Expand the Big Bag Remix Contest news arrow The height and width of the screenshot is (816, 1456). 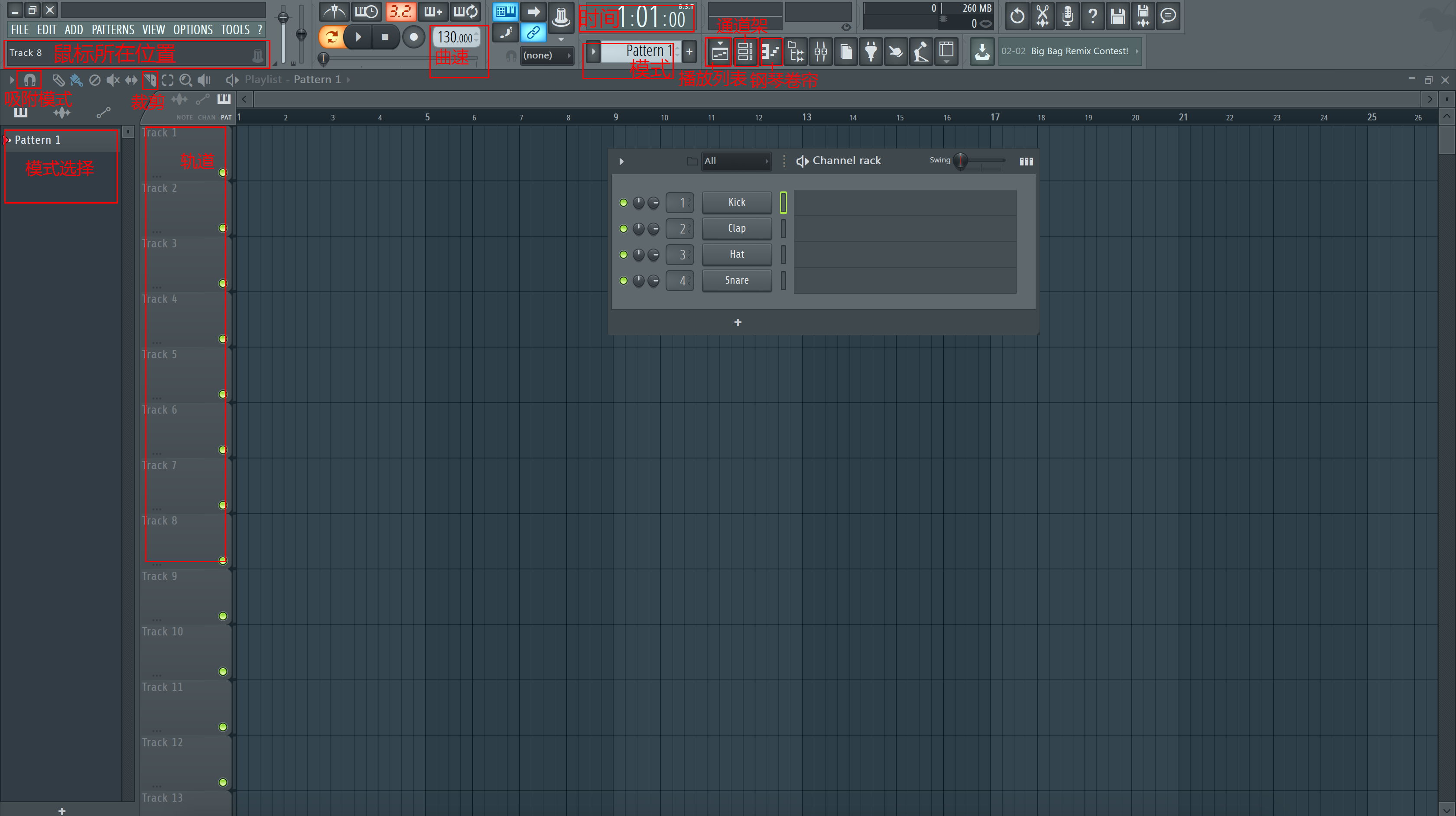click(x=1137, y=51)
